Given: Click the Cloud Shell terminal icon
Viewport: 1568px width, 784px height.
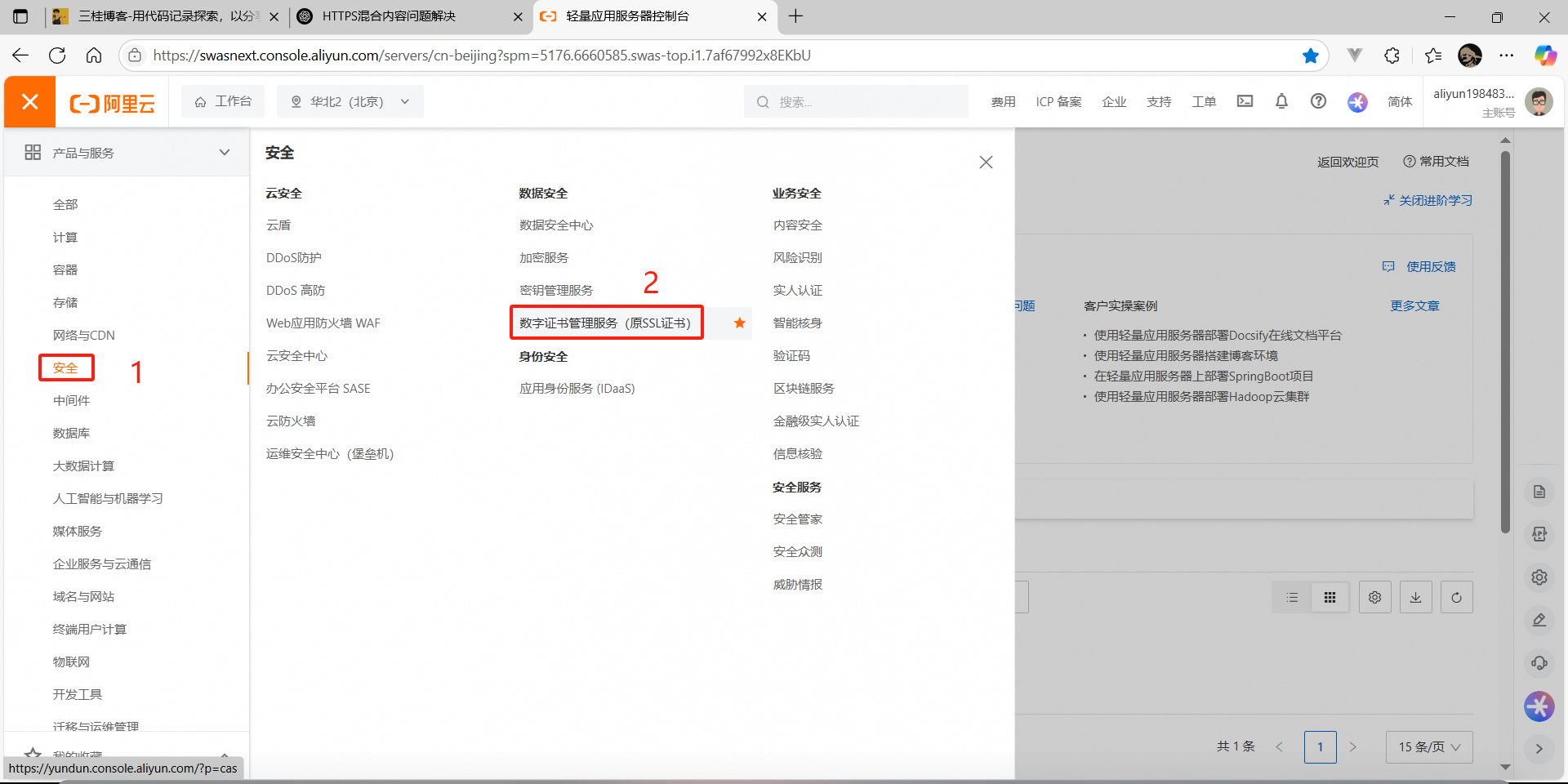Looking at the screenshot, I should (1245, 101).
